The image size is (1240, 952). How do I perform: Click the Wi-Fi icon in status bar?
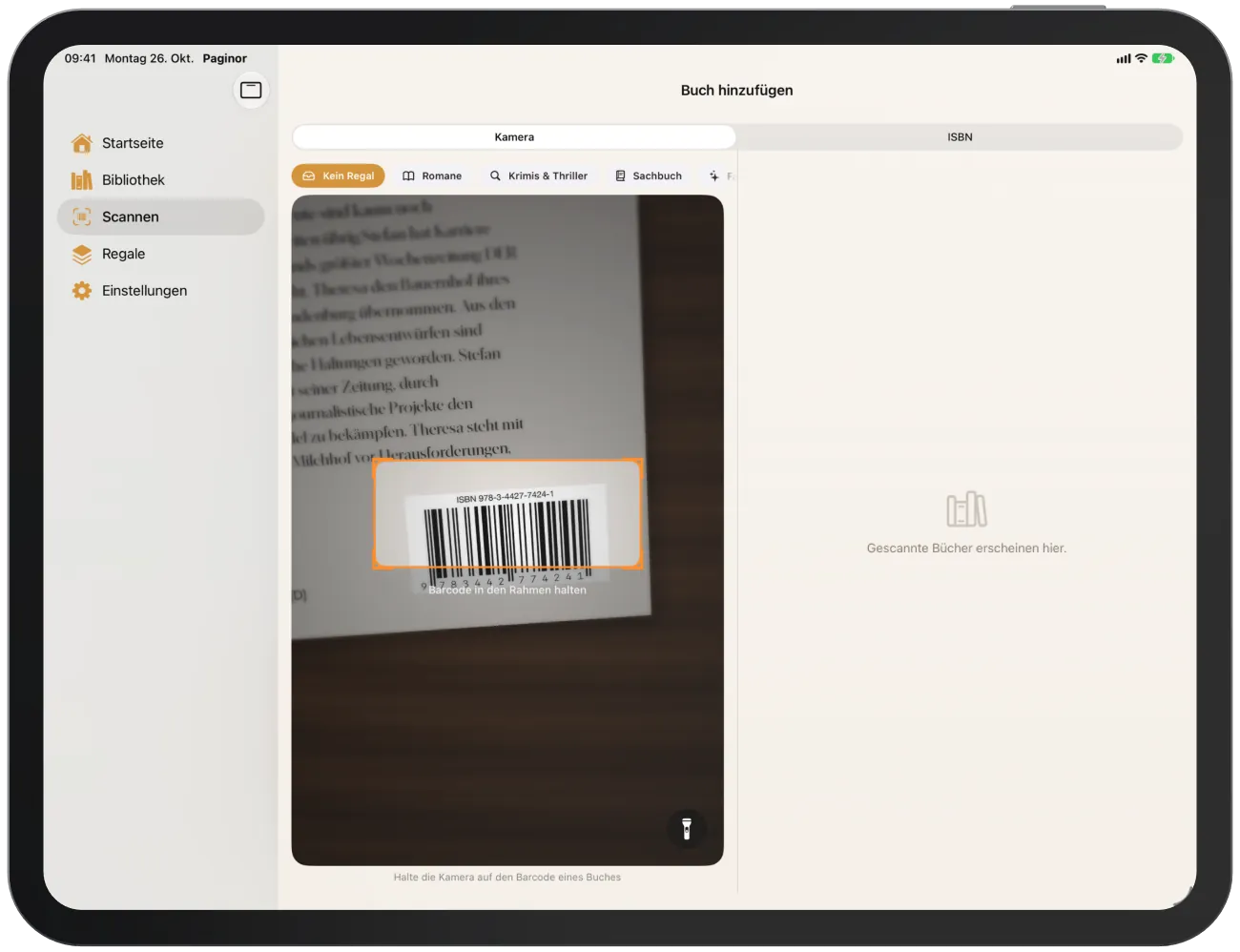pos(1141,58)
